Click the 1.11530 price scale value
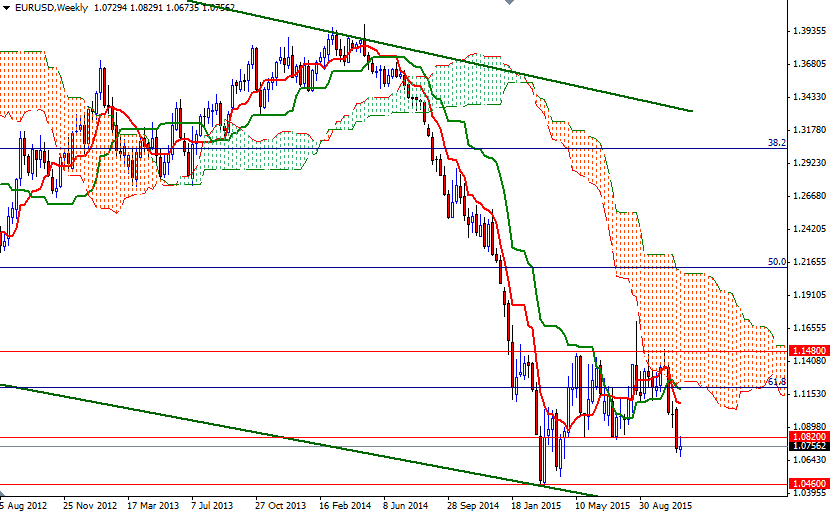The height and width of the screenshot is (512, 830). pyautogui.click(x=809, y=393)
